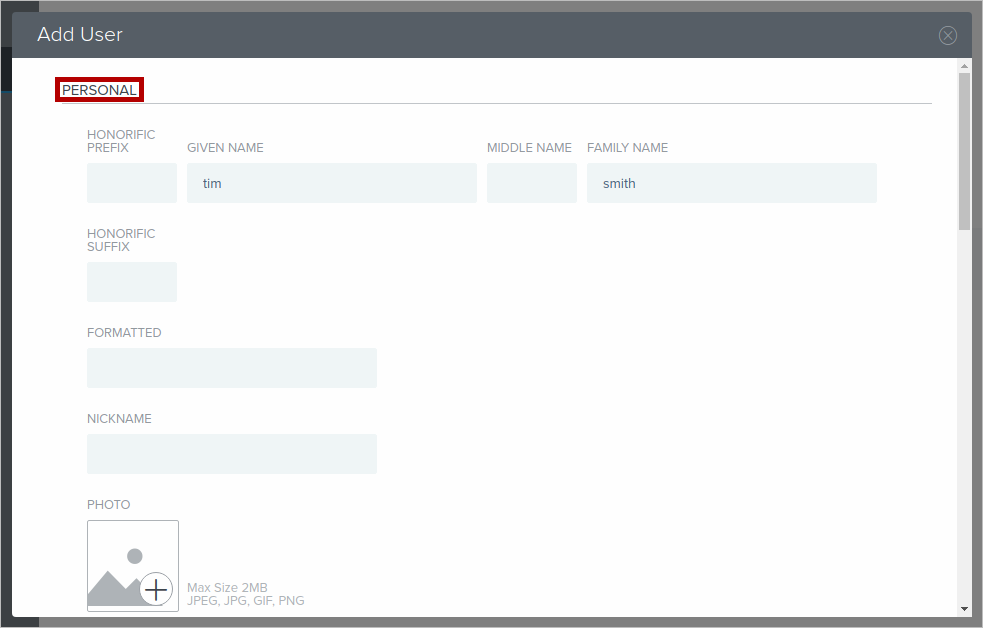
Task: Close the Add User dialog
Action: pyautogui.click(x=947, y=36)
